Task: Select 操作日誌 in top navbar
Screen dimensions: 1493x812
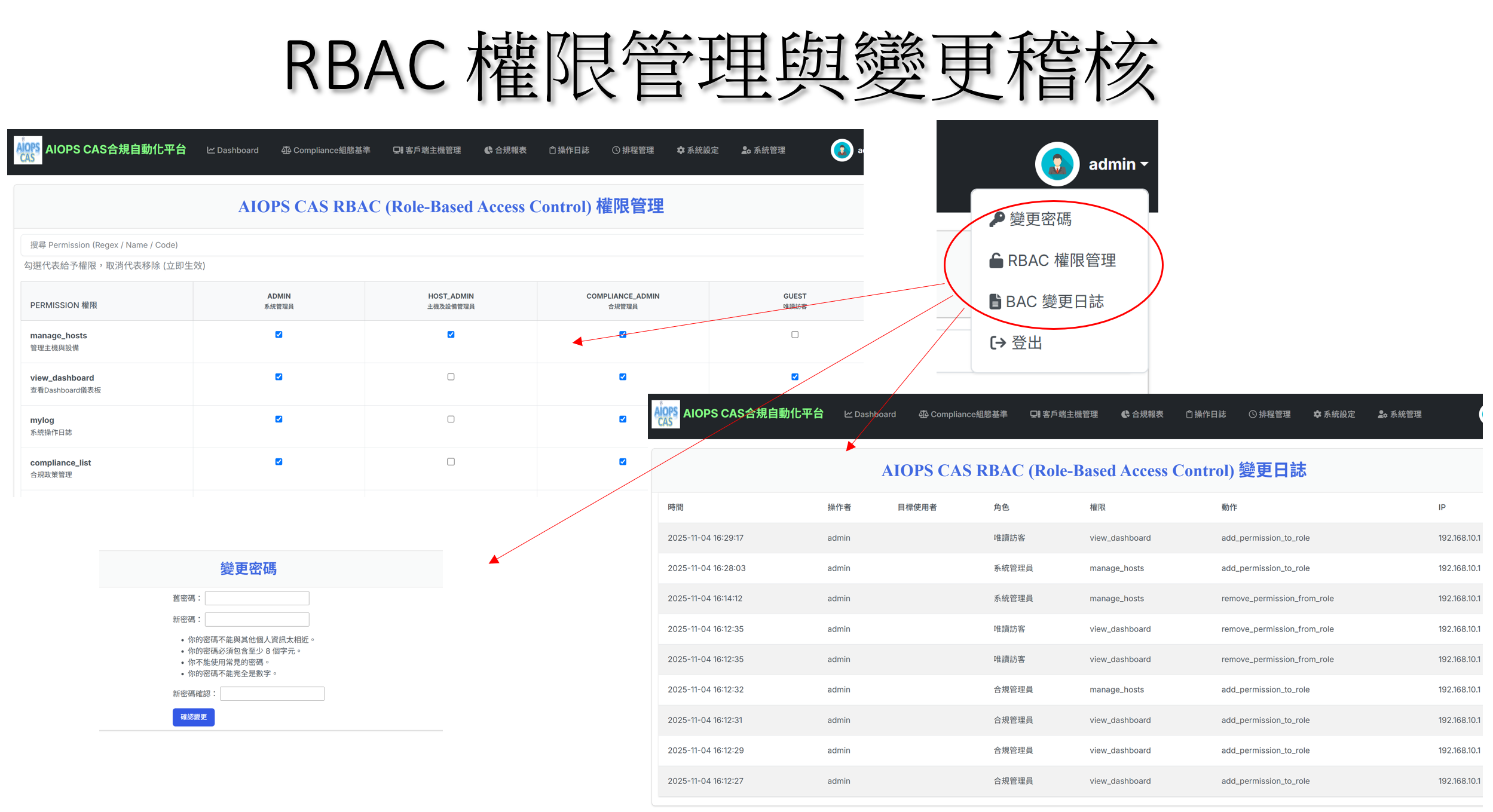Action: pos(569,151)
